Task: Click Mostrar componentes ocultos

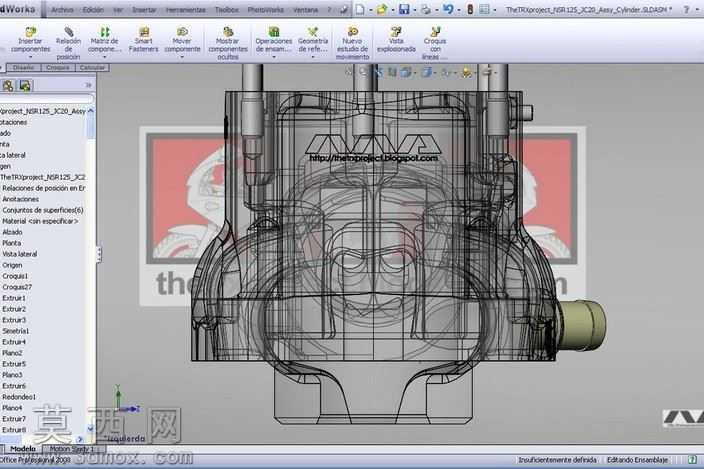Action: pos(228,43)
